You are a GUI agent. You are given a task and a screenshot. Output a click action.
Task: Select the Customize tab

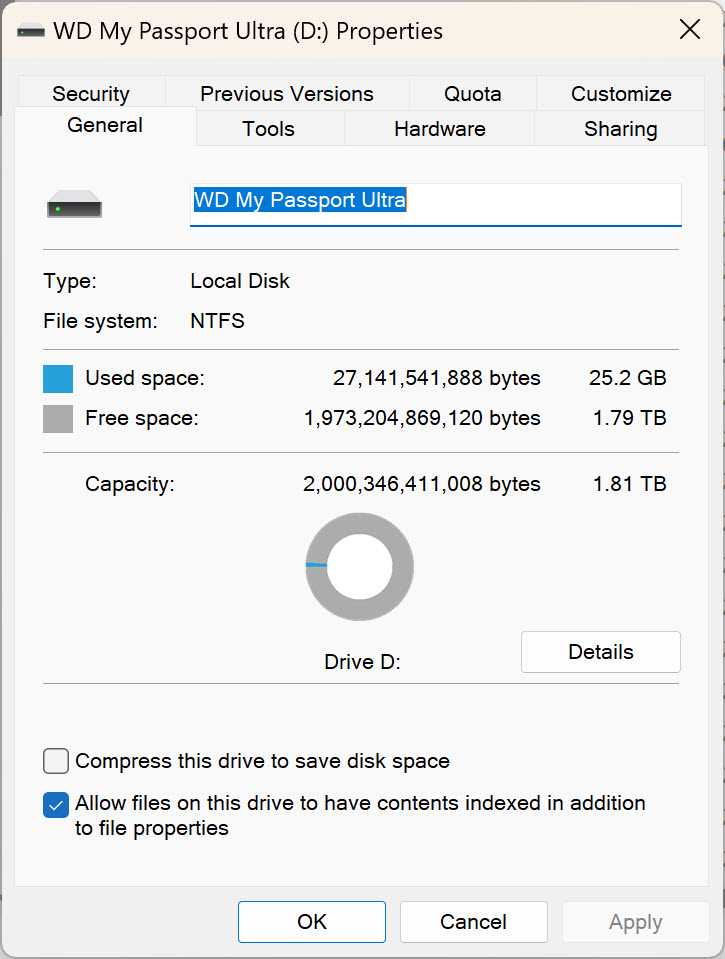621,94
